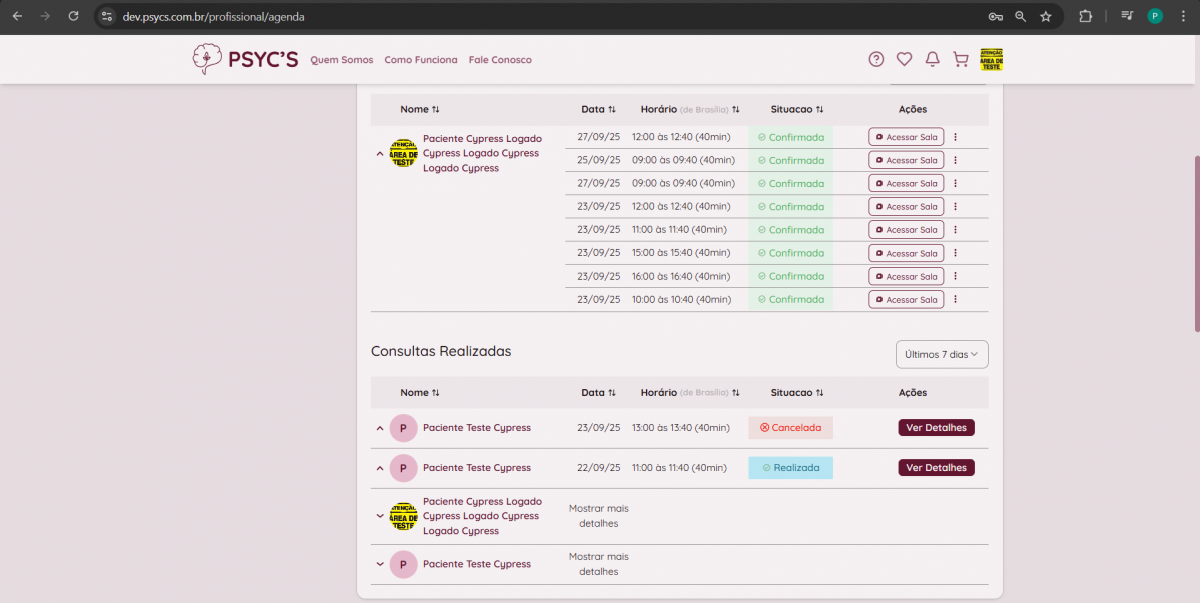1200x603 pixels.
Task: Click Acessar Sala for 27/09/25 12:00 appointment
Action: (906, 137)
